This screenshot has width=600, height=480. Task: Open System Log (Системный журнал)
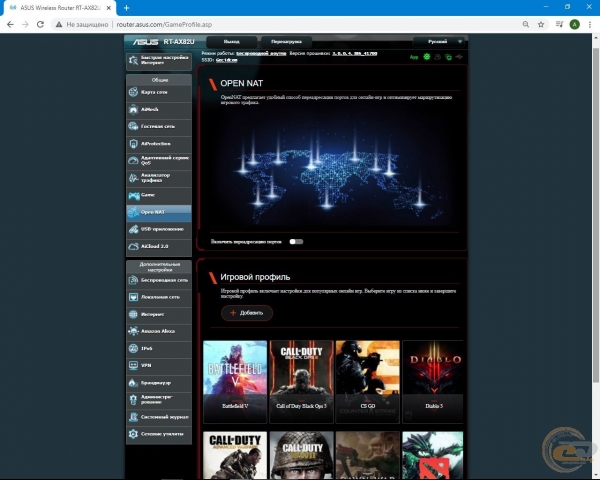pyautogui.click(x=159, y=417)
